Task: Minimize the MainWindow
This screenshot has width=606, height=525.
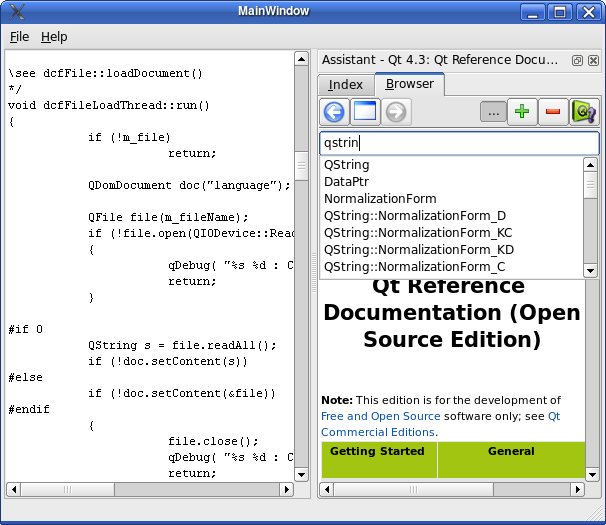Action: pos(533,12)
